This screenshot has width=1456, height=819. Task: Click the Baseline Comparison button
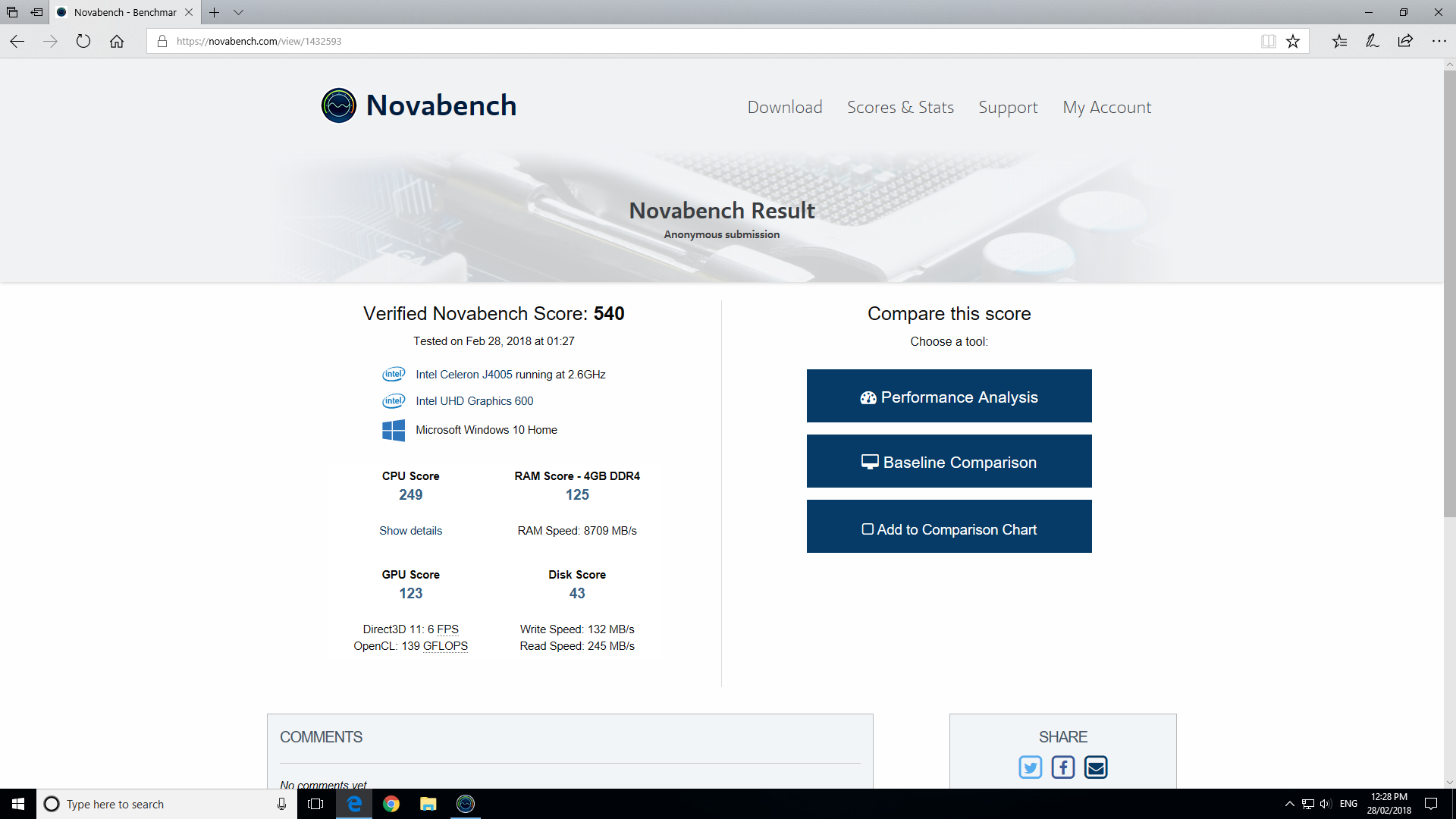click(949, 462)
